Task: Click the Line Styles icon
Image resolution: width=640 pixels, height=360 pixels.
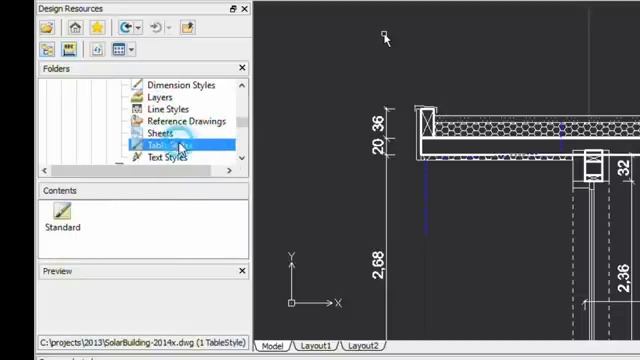Action: [137, 109]
